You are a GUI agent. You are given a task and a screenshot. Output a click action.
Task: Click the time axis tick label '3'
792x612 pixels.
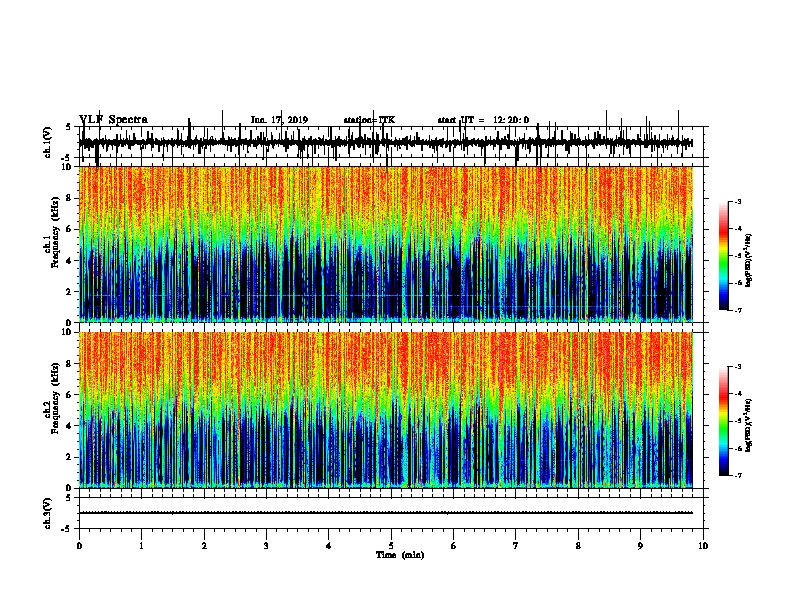(x=266, y=546)
